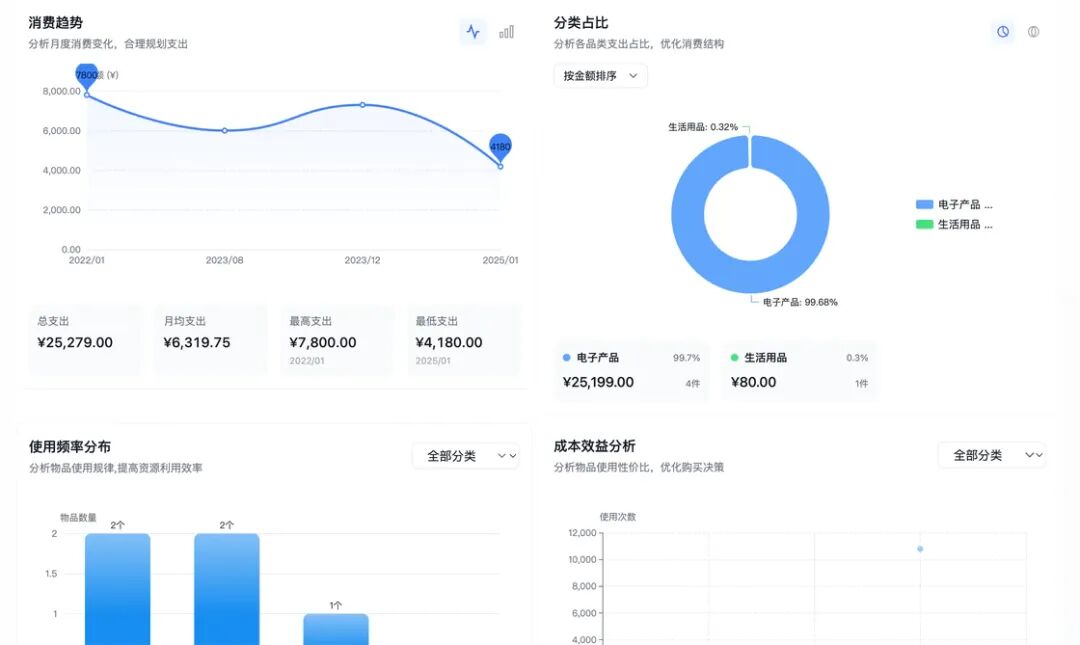Open the 按金额排序 sort dropdown
1080x645 pixels.
coord(601,76)
